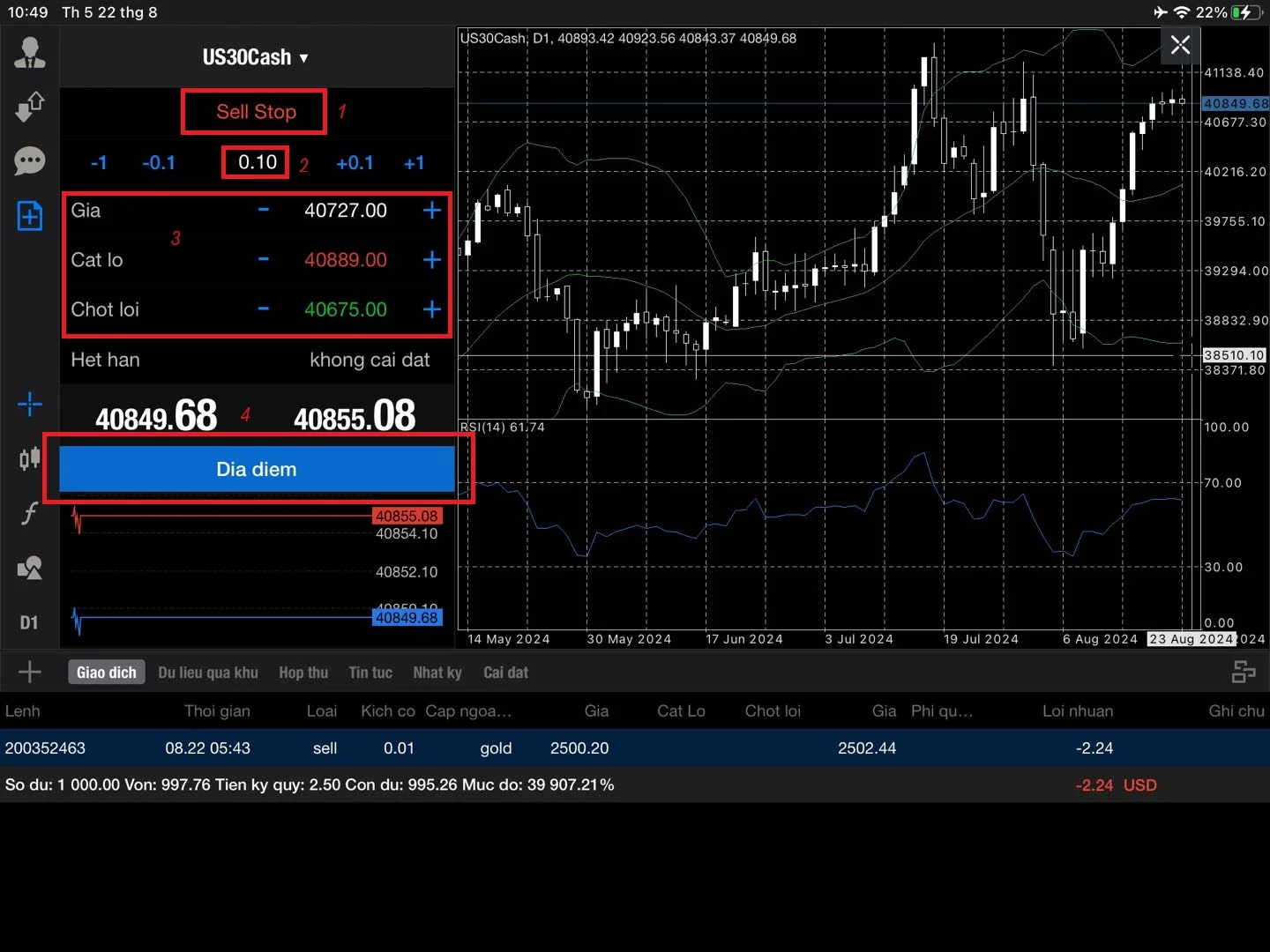Increase Chot loi value with plus

431,309
